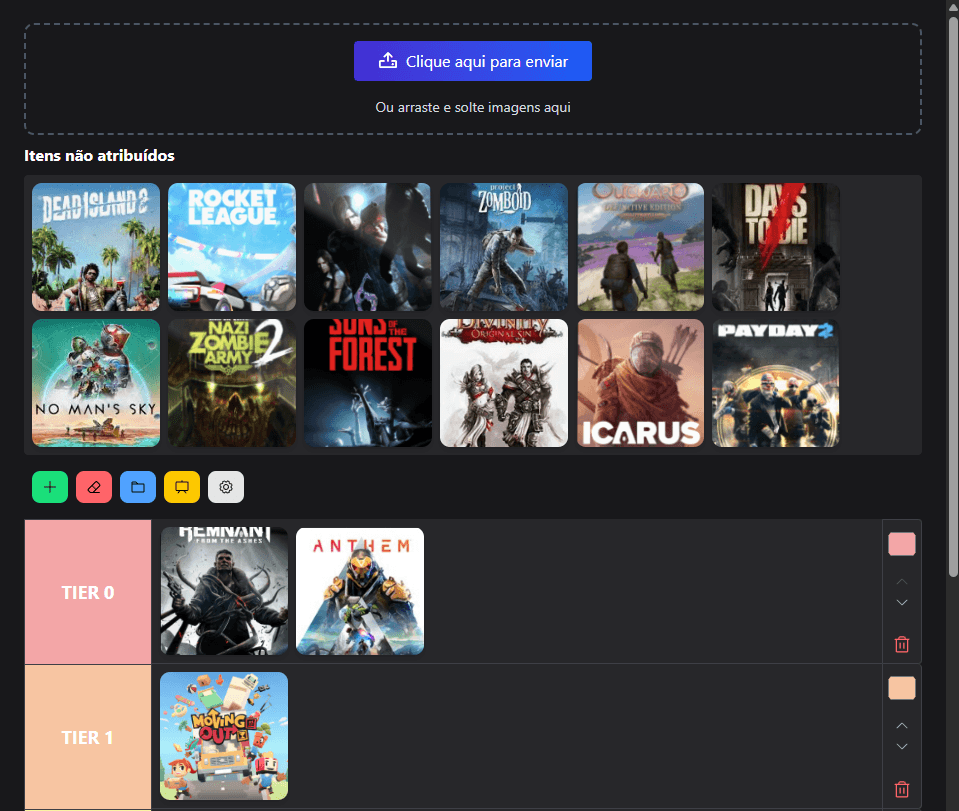Select the Rocket League thumbnail
Image resolution: width=959 pixels, height=811 pixels.
point(232,247)
